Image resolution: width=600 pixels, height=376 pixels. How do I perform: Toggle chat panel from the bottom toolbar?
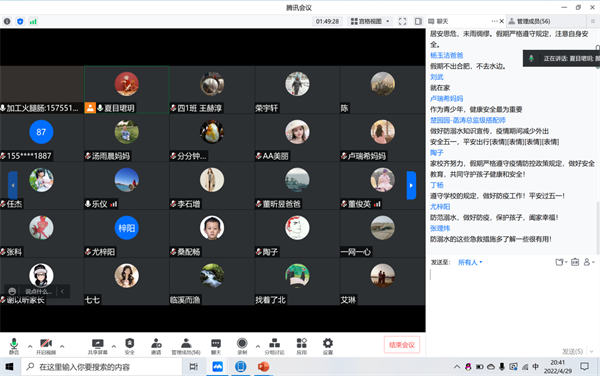pyautogui.click(x=216, y=346)
